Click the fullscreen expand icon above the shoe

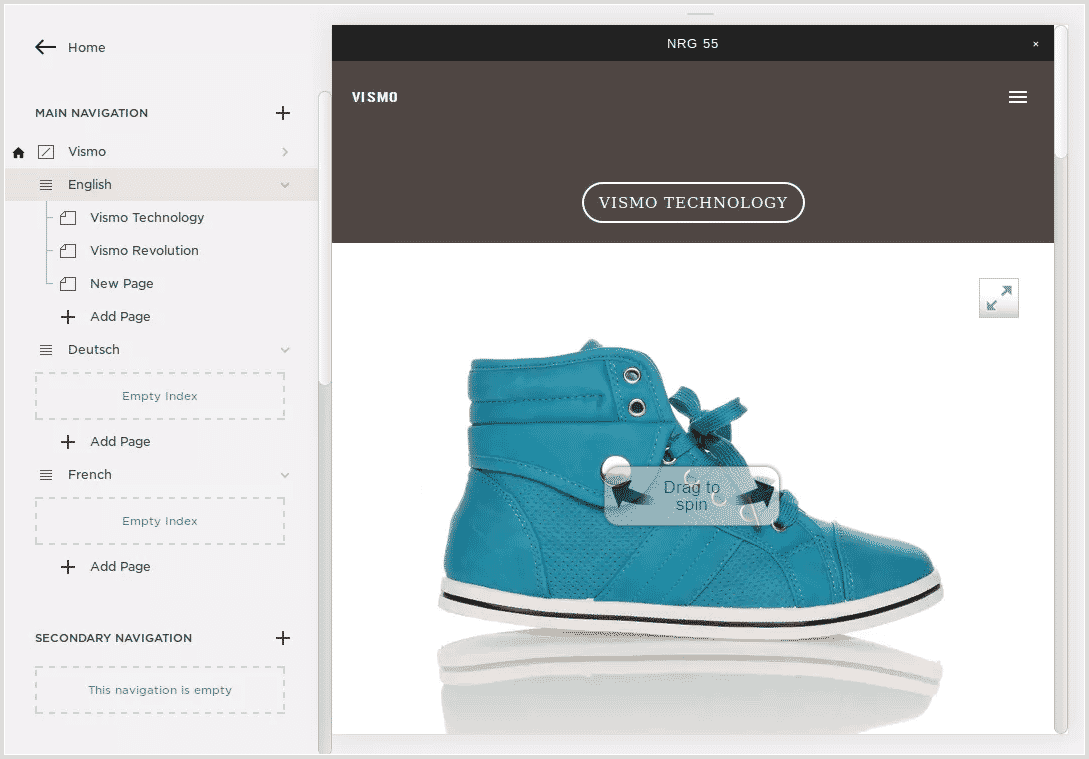[998, 298]
